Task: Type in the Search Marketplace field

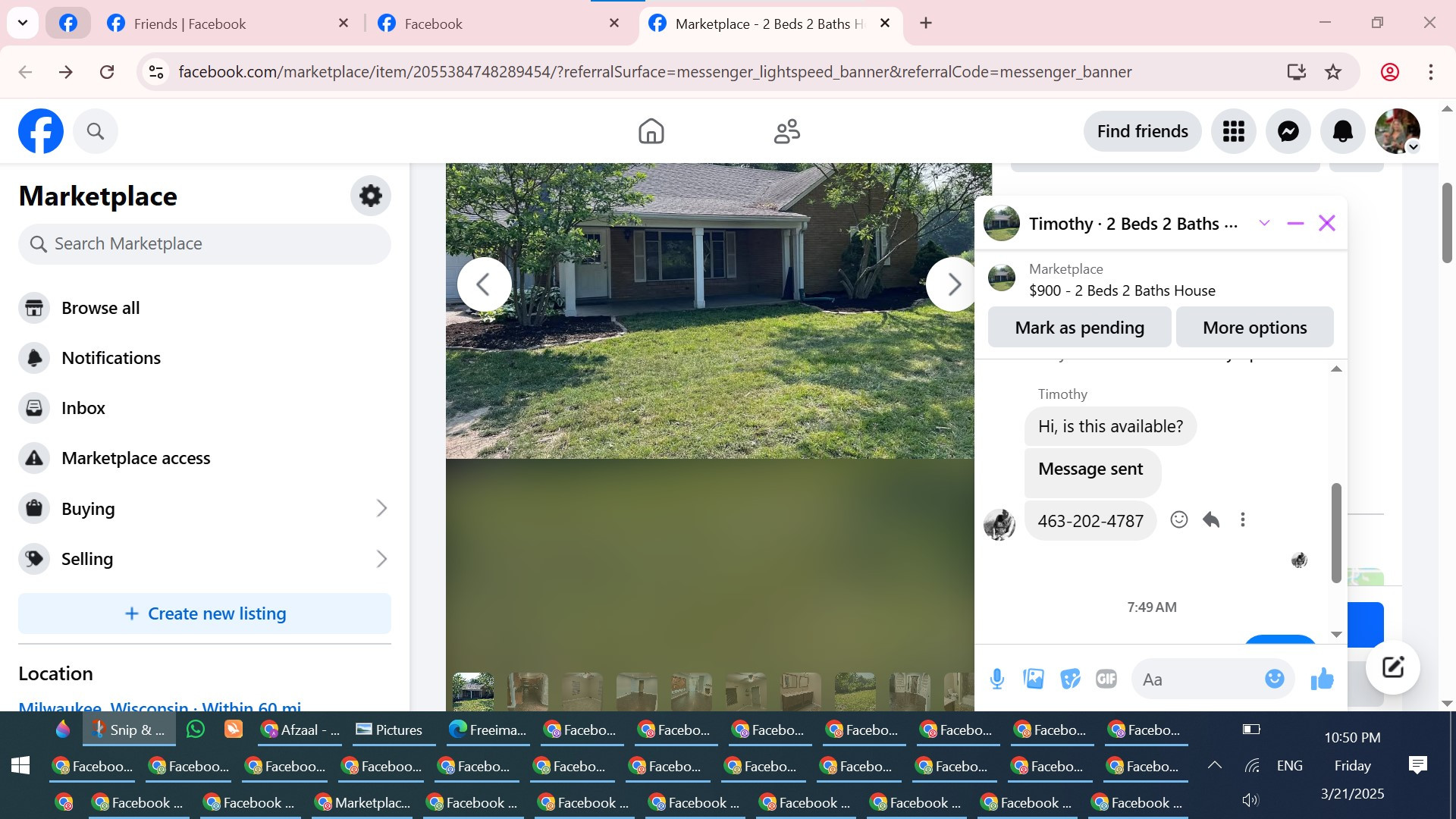Action: click(x=205, y=244)
